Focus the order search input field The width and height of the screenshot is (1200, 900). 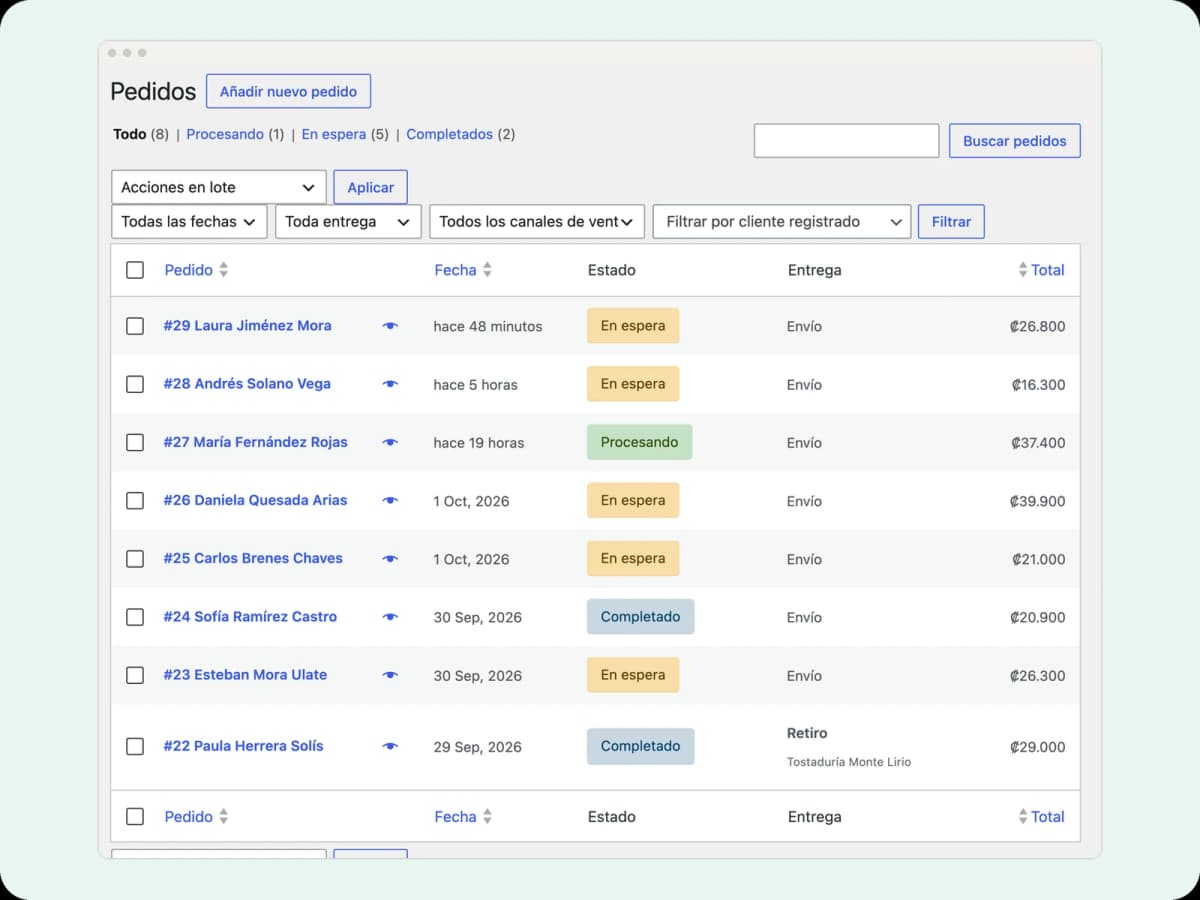846,141
